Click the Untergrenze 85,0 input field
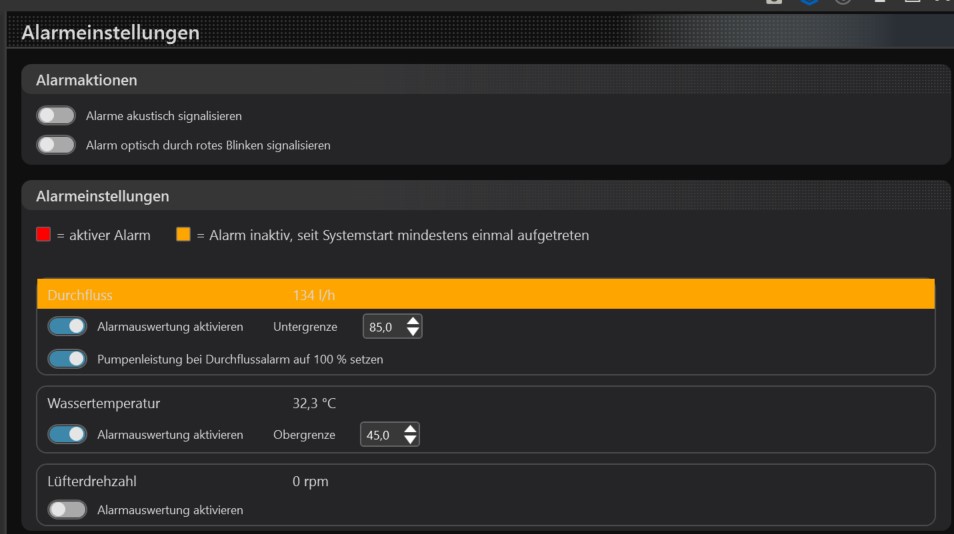The height and width of the screenshot is (534, 954). click(381, 327)
